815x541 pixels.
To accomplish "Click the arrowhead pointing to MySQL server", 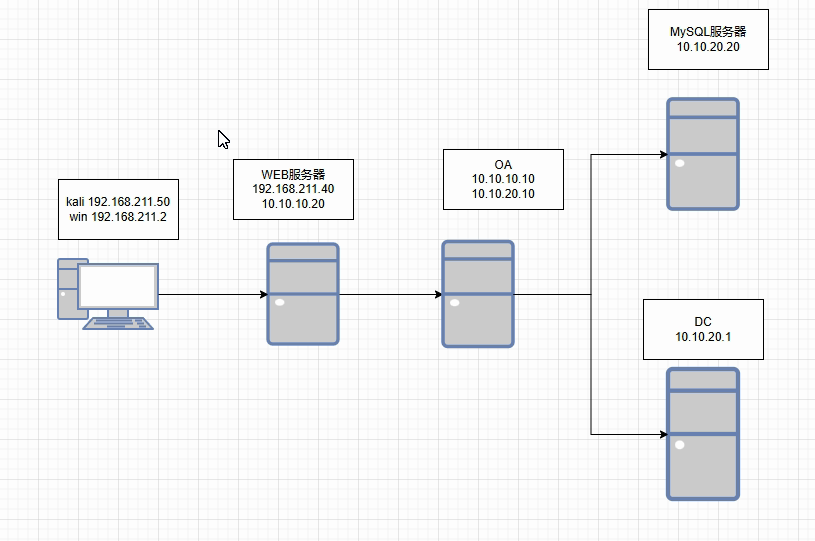I will pyautogui.click(x=662, y=155).
